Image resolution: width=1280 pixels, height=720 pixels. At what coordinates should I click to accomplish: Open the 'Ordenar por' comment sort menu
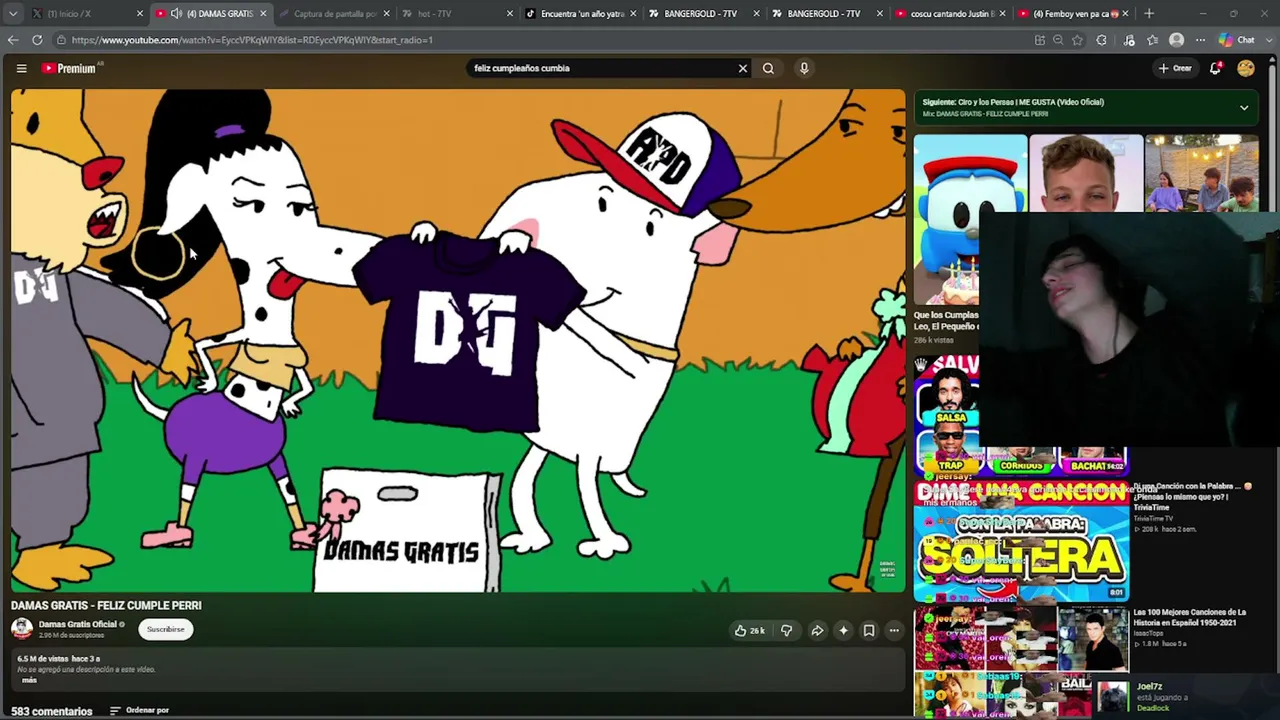(139, 710)
